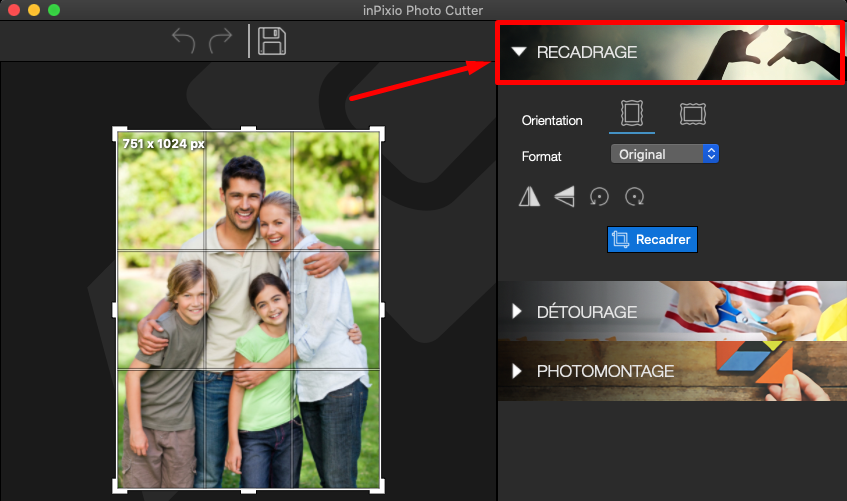The height and width of the screenshot is (501, 847).
Task: Click the bottom-edge middle crop handle
Action: click(x=248, y=491)
